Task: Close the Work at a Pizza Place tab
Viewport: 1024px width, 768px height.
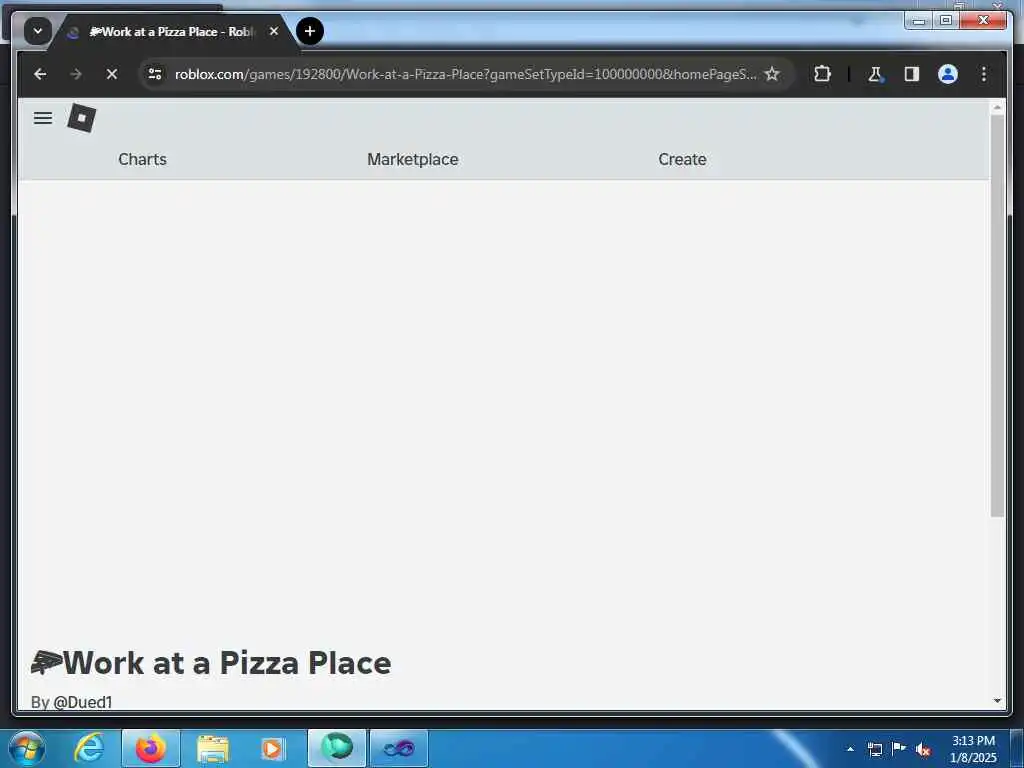Action: click(274, 31)
